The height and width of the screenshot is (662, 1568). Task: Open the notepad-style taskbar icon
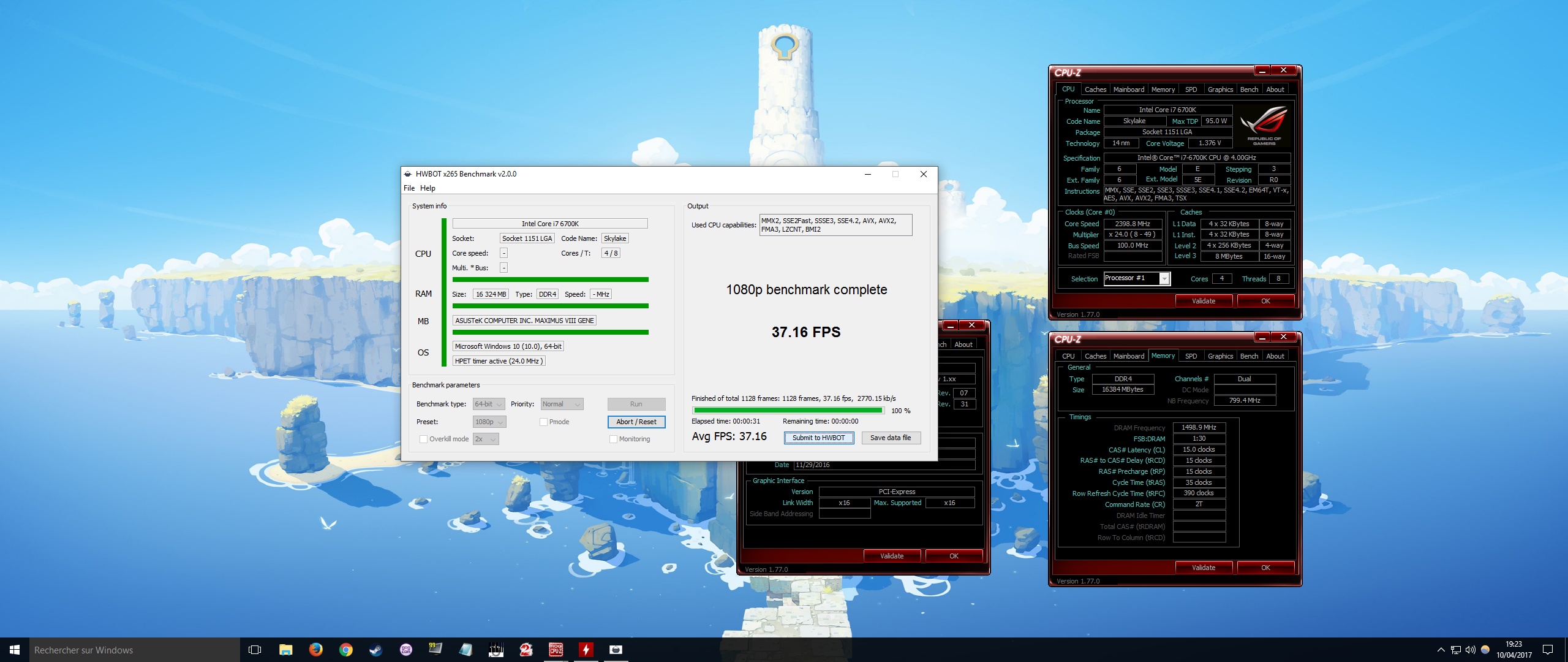(466, 650)
